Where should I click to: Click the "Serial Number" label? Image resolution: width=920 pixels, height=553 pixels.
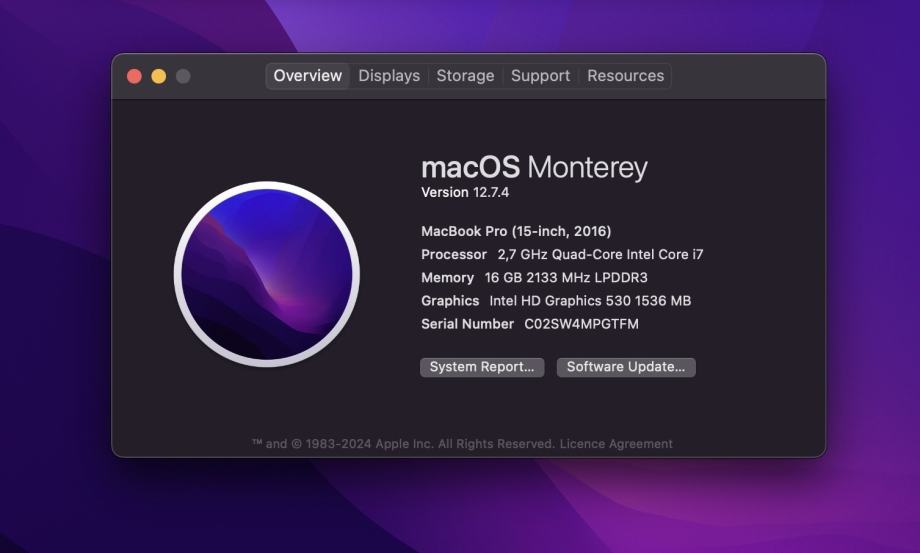(468, 324)
